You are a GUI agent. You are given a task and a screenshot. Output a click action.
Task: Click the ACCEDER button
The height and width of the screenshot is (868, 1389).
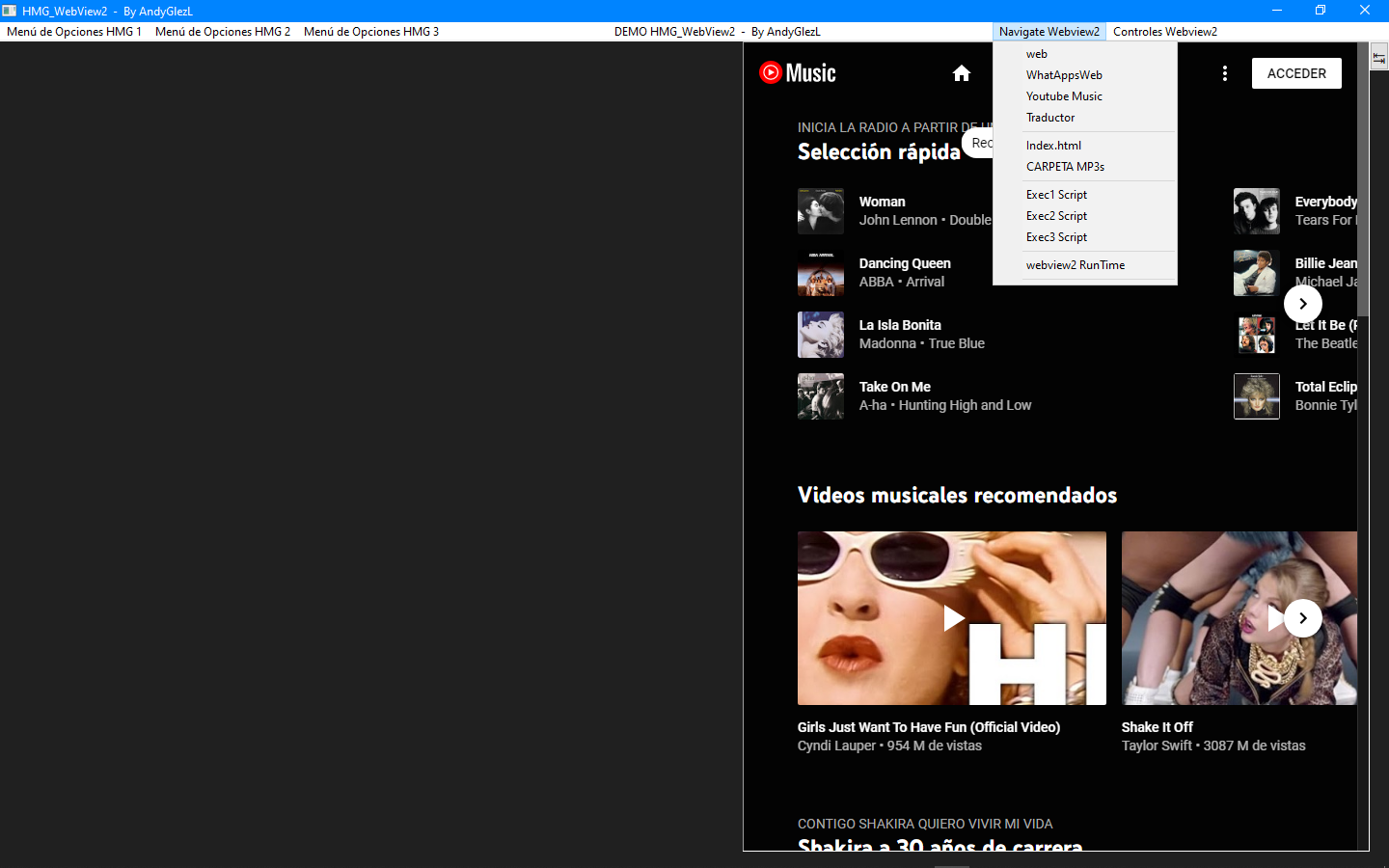tap(1296, 72)
